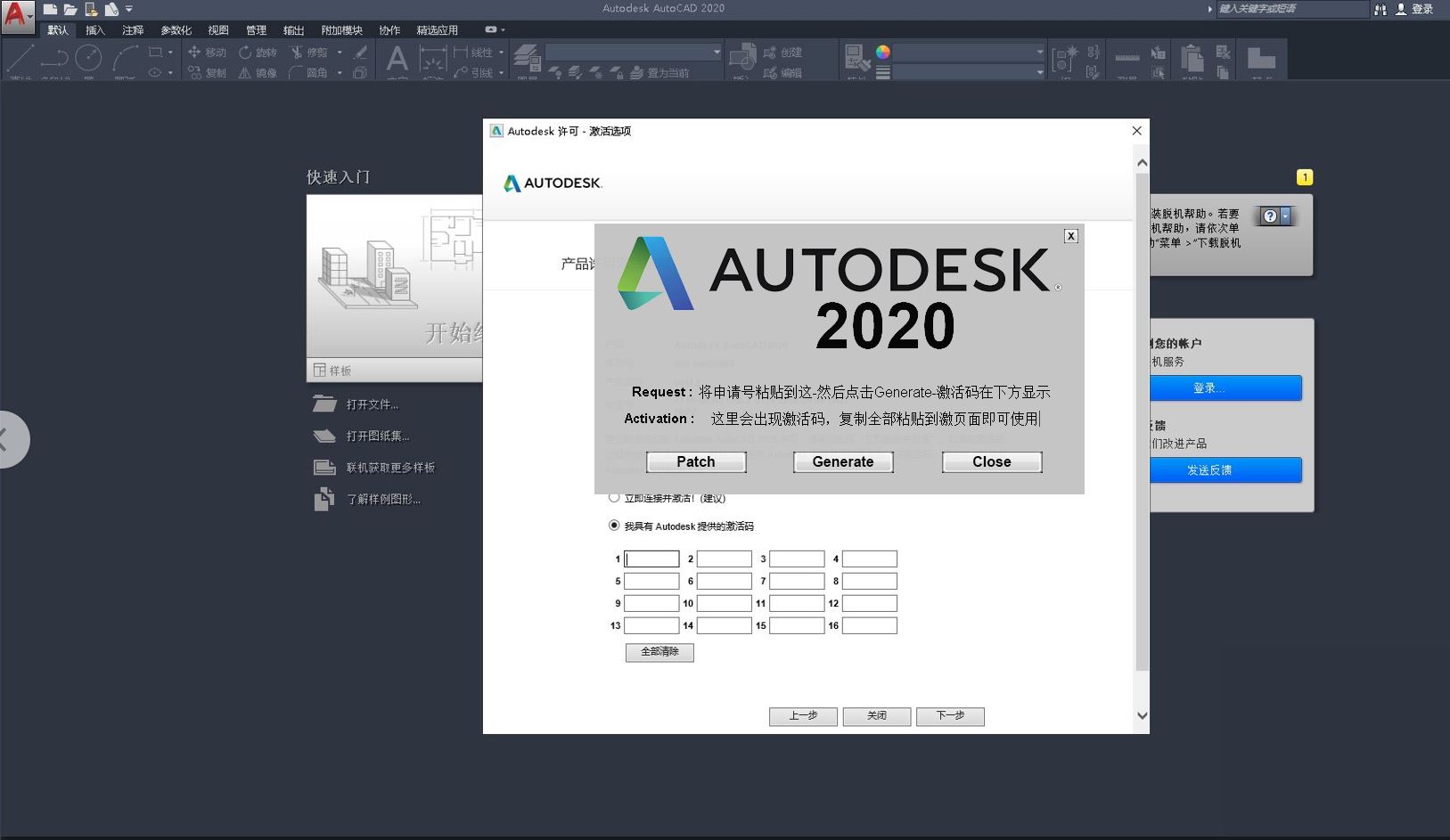The image size is (1450, 840).
Task: Click the 全部清除 (Clear All) button
Action: click(x=659, y=652)
